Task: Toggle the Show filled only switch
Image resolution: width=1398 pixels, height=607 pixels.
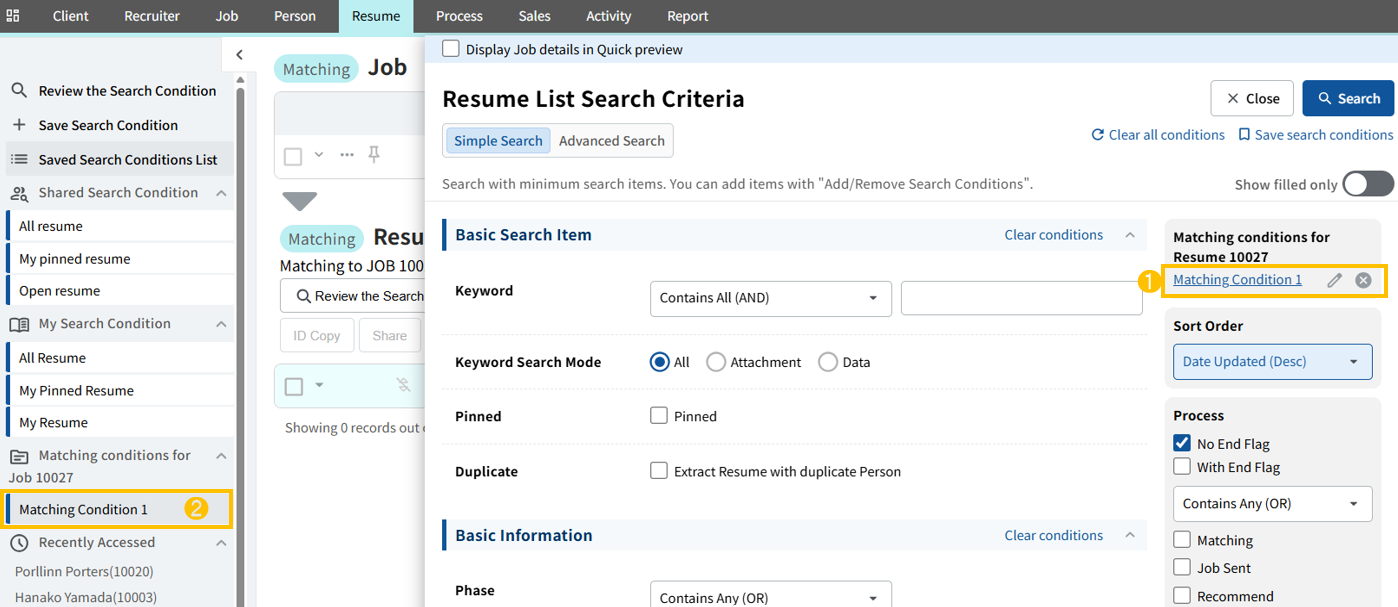Action: [x=1367, y=184]
